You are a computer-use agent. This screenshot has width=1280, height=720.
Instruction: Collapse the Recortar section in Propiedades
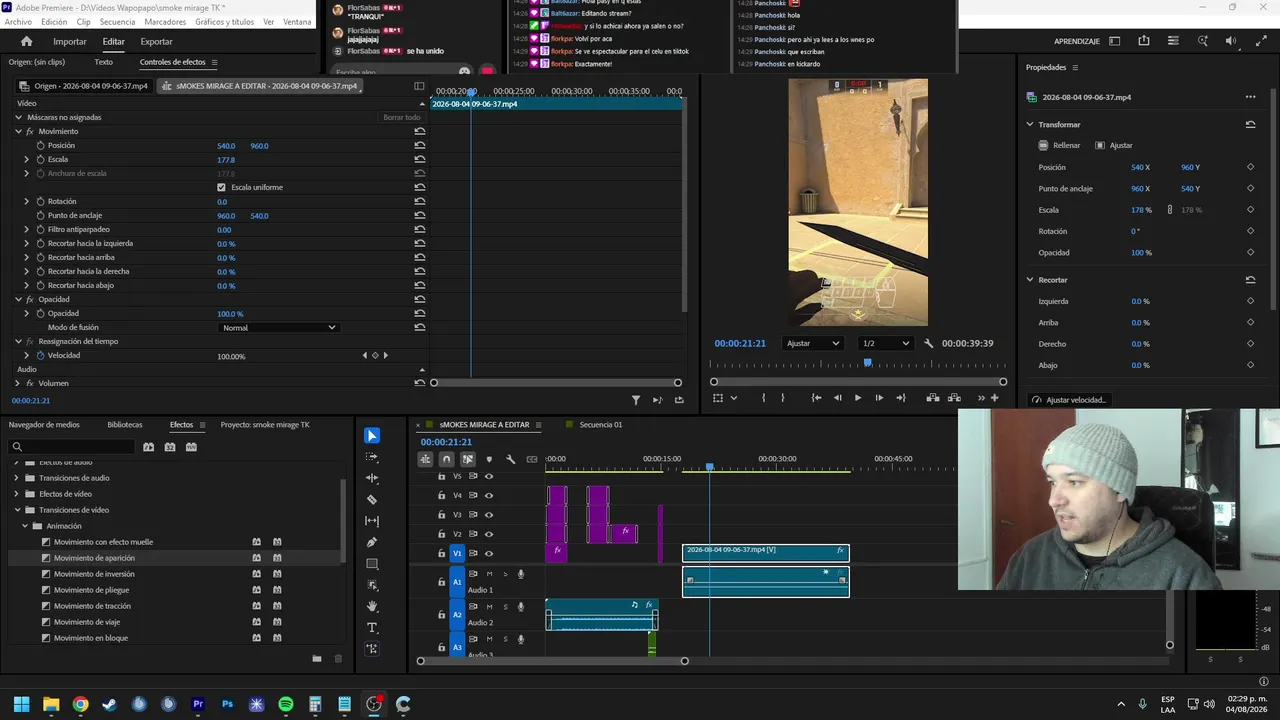[1030, 280]
